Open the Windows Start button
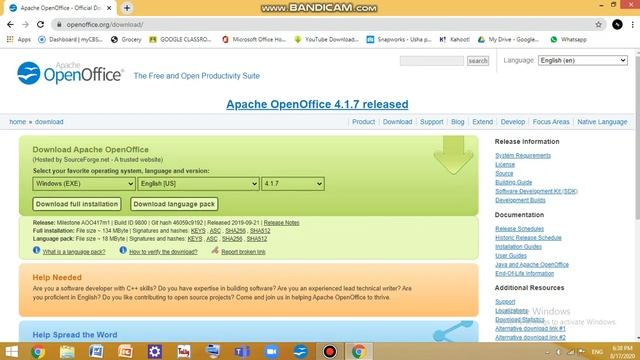 [11, 351]
